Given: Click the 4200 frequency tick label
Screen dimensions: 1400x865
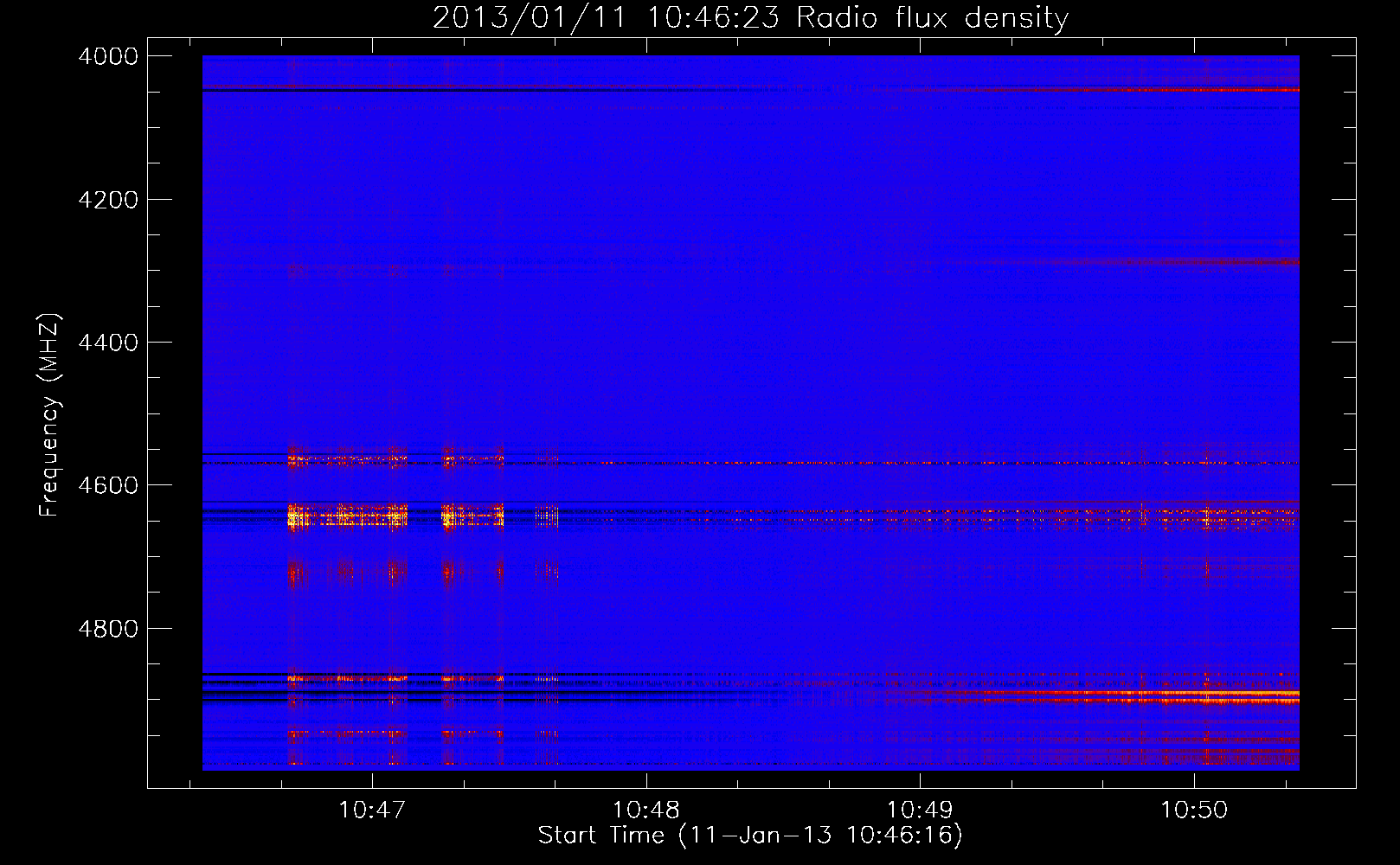Looking at the screenshot, I should tap(108, 200).
